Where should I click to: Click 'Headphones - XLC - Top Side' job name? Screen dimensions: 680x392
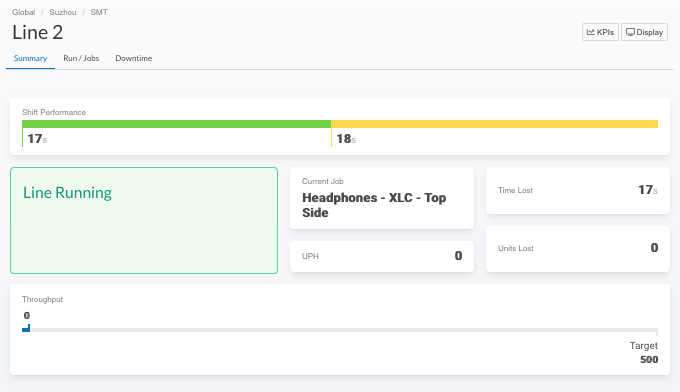(374, 205)
